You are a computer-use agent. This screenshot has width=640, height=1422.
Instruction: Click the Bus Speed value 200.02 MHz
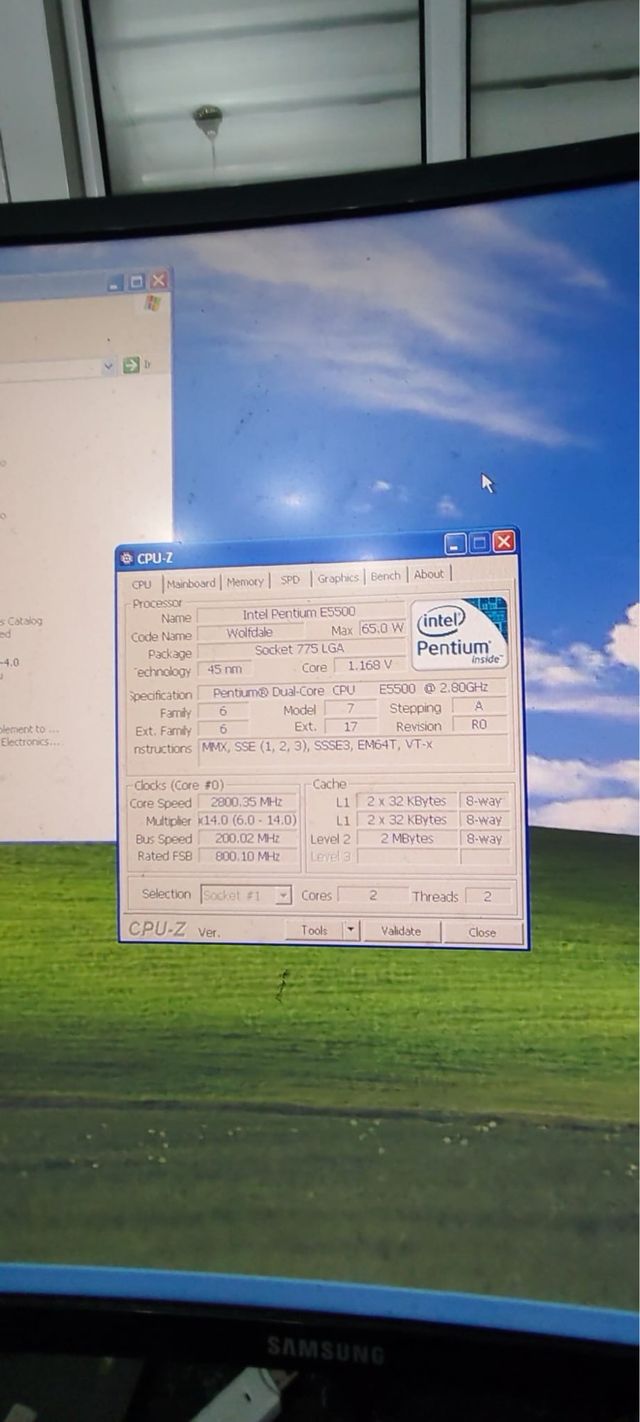(x=248, y=838)
